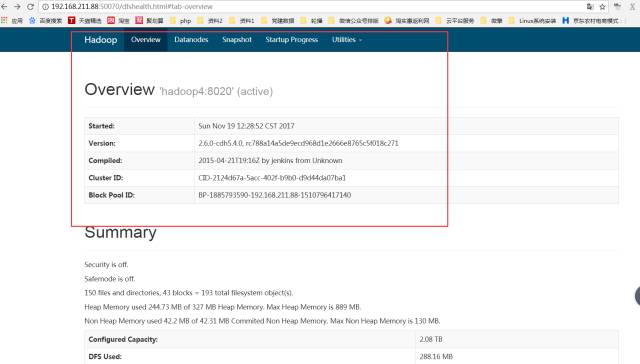Select the Started time value text
Viewport: 640px width, 364px height.
tap(246, 126)
